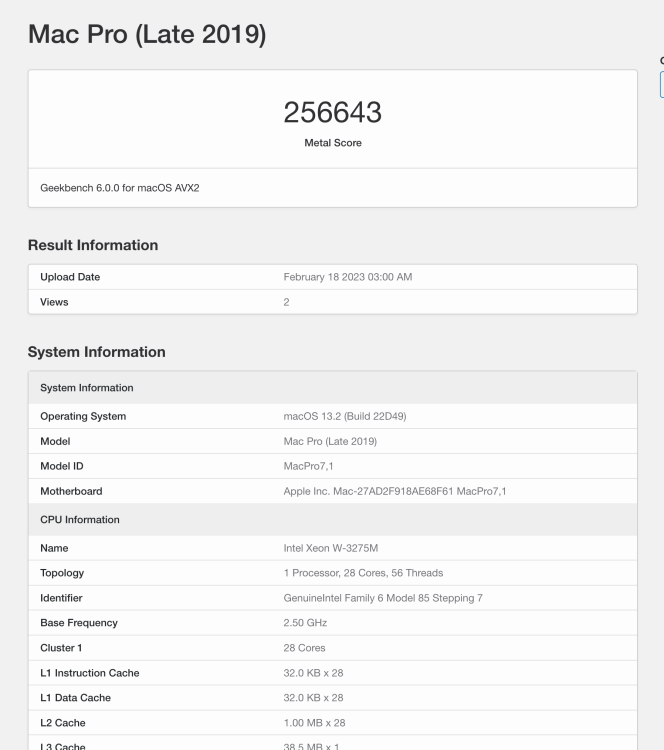Click the L2 Cache value 1.00 MB x 28
Viewport: 664px width, 750px height.
coord(314,723)
